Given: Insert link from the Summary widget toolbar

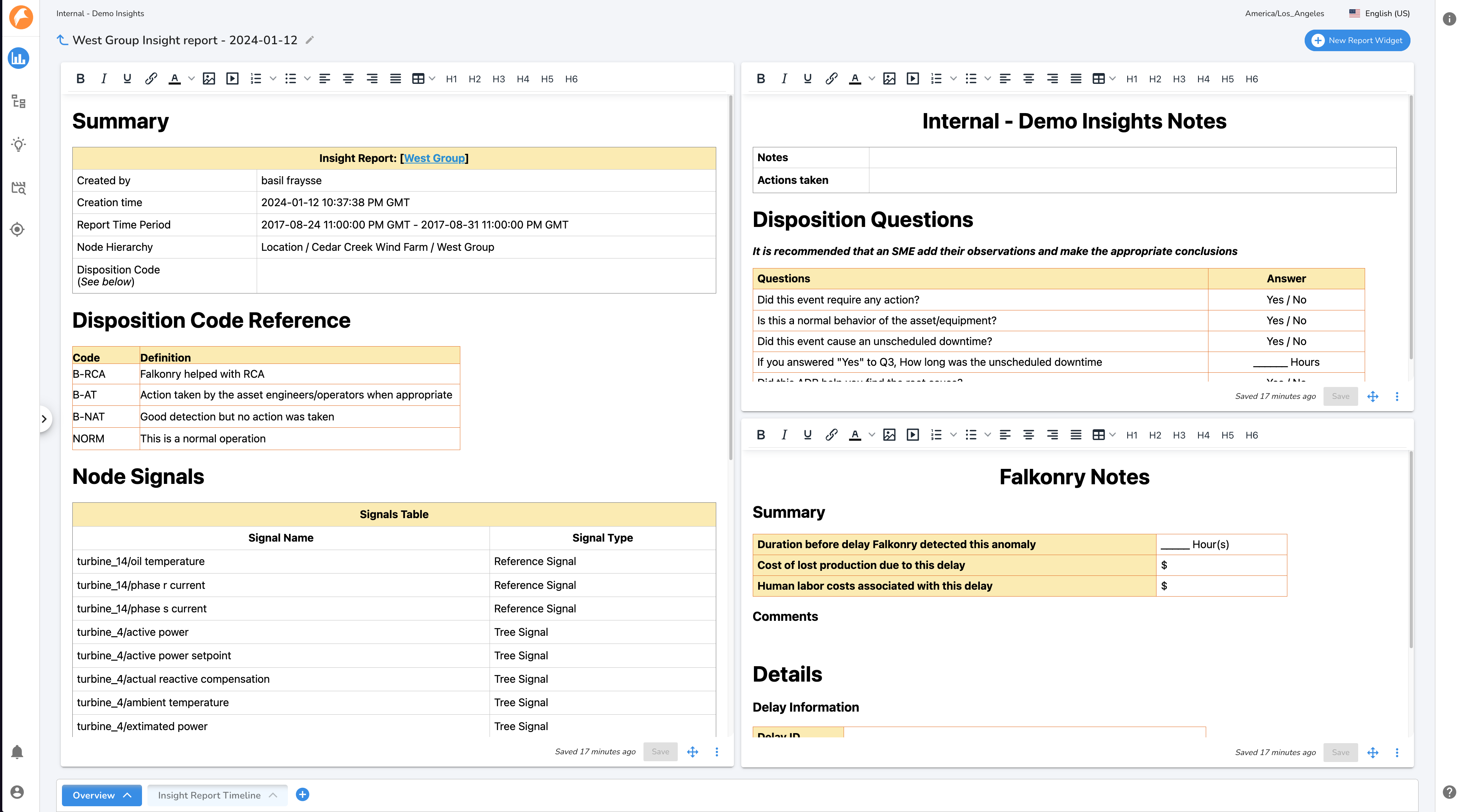Looking at the screenshot, I should (x=150, y=78).
